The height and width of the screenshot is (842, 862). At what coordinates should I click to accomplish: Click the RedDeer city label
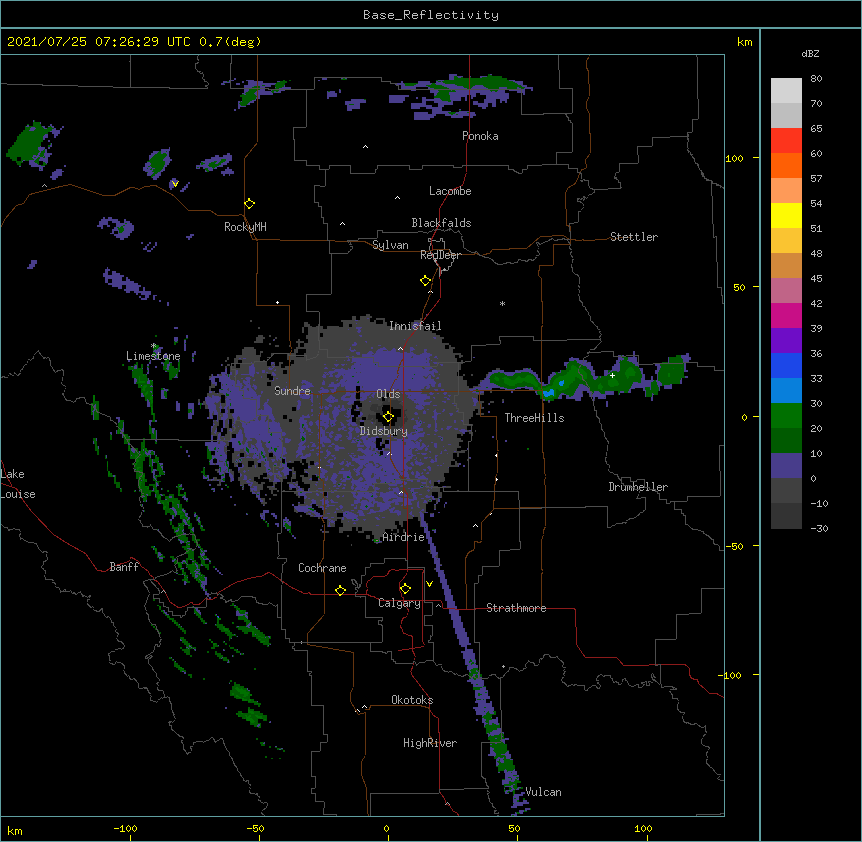(x=441, y=255)
